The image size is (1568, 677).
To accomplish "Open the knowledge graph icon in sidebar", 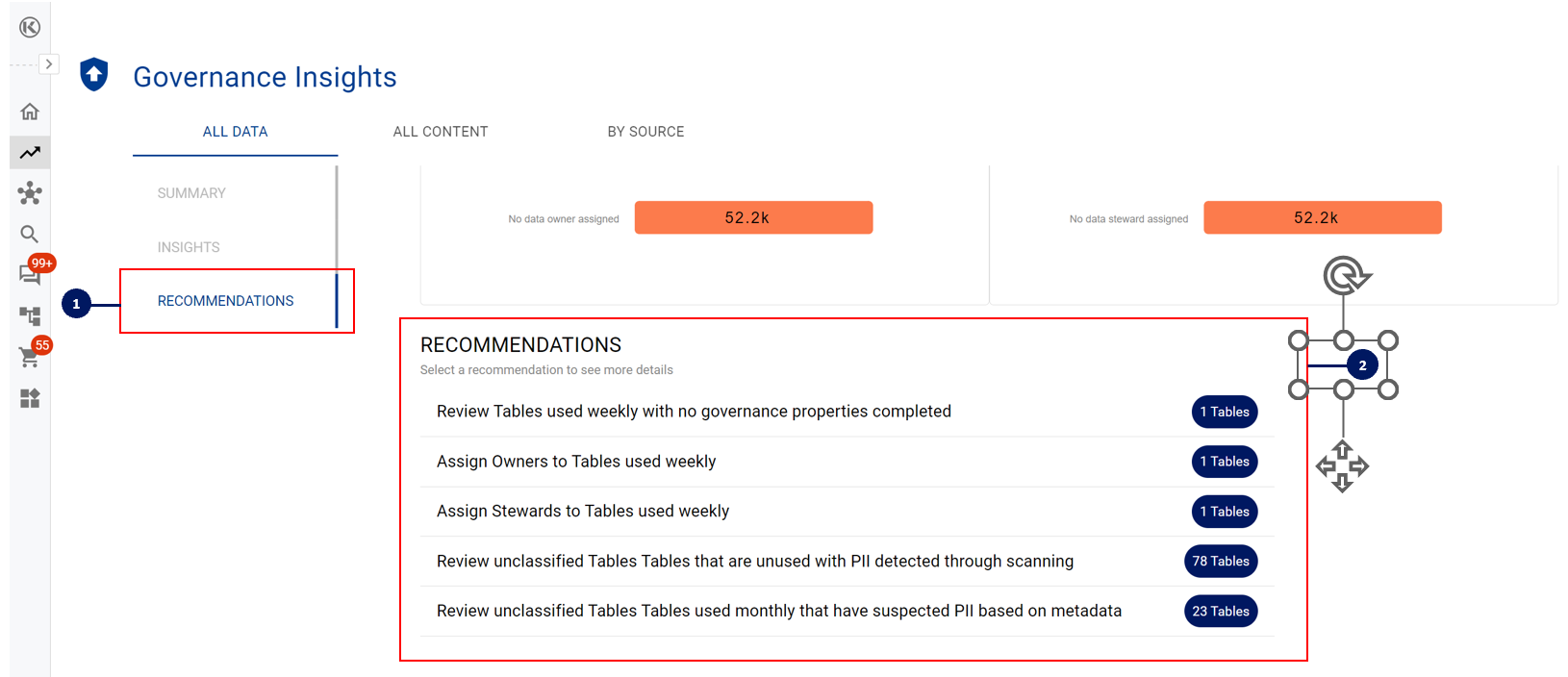I will point(30,193).
